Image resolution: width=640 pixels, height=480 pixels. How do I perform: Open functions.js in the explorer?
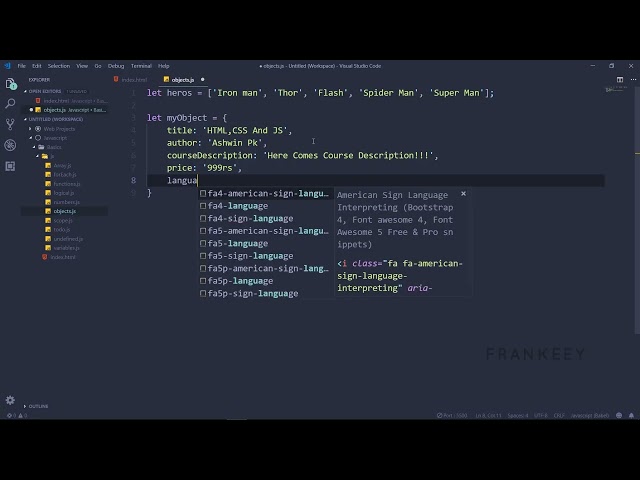pyautogui.click(x=67, y=184)
